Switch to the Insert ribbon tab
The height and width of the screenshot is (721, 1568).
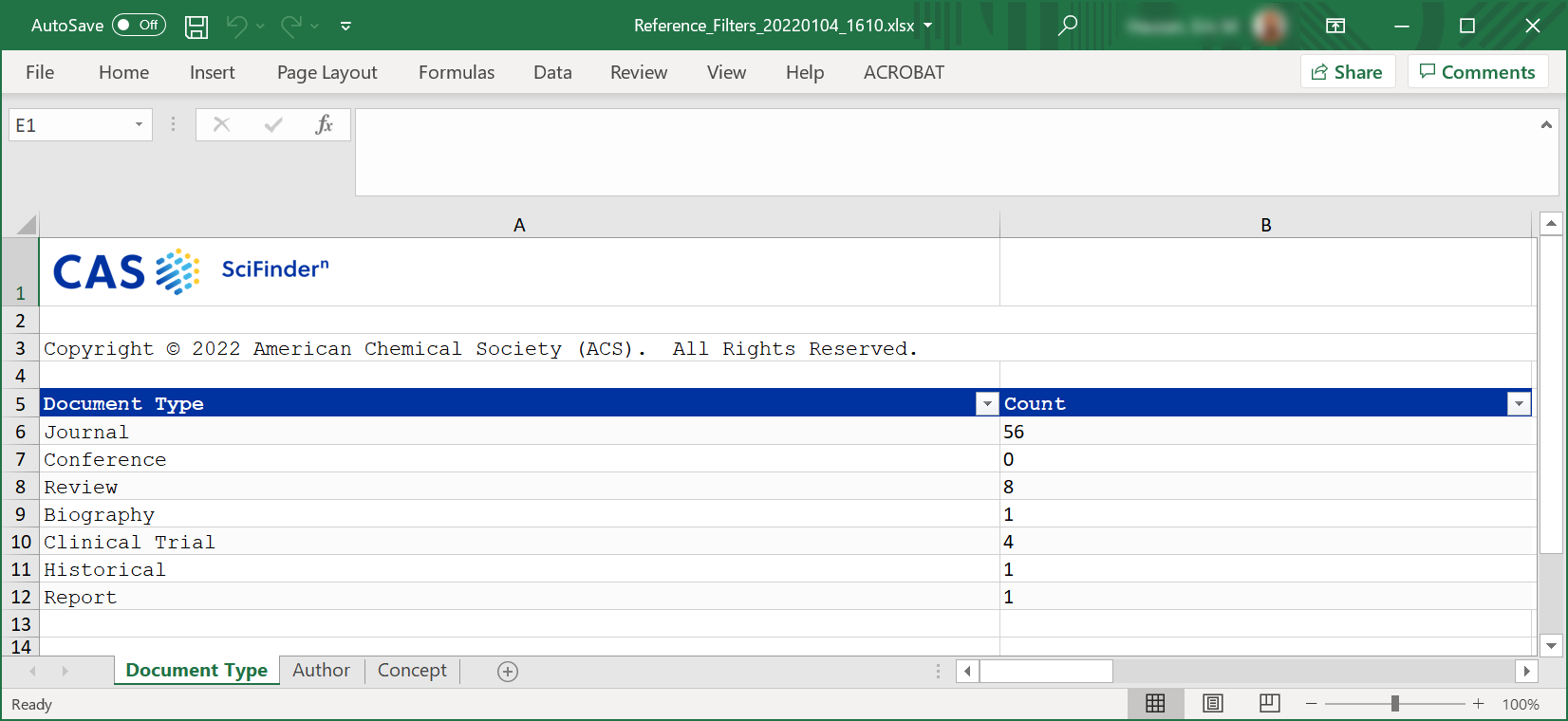coord(212,72)
